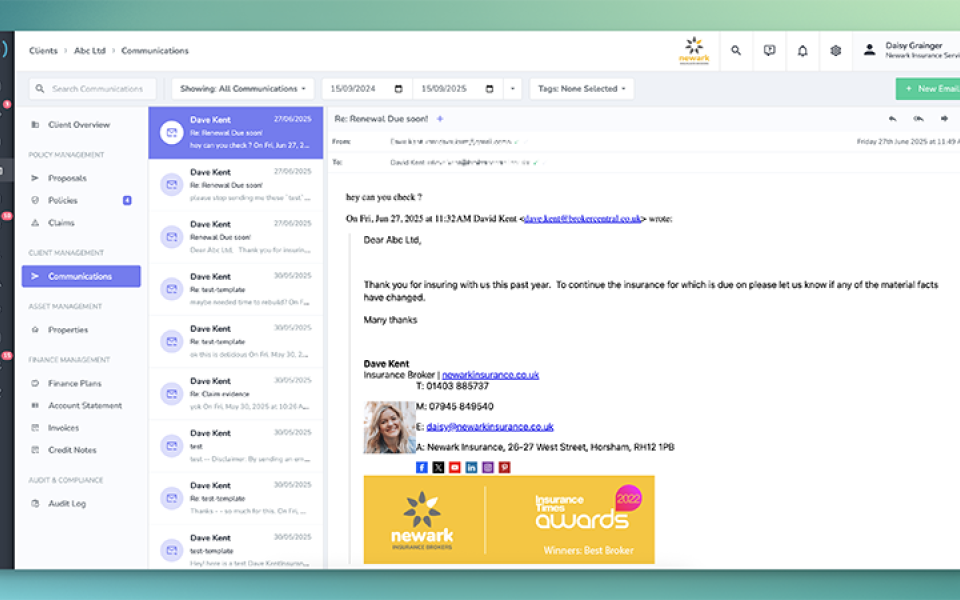This screenshot has height=600, width=960.
Task: Open the Tags: None Selected dropdown
Action: pos(582,89)
